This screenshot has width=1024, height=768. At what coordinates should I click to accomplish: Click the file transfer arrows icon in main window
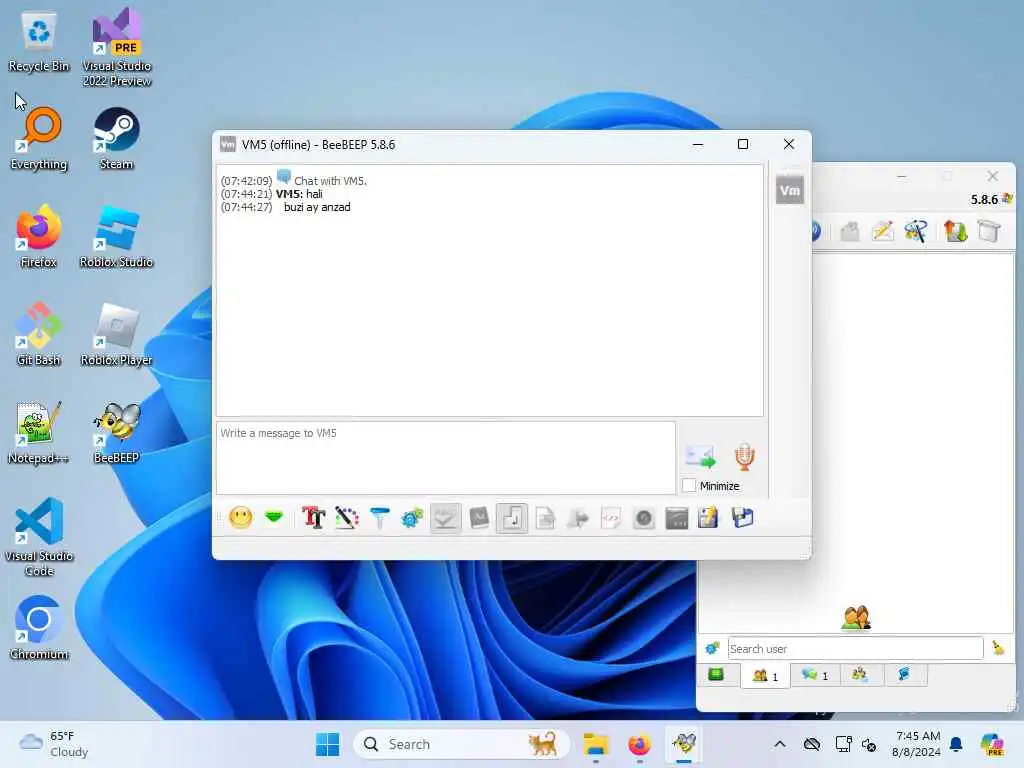pyautogui.click(x=955, y=231)
